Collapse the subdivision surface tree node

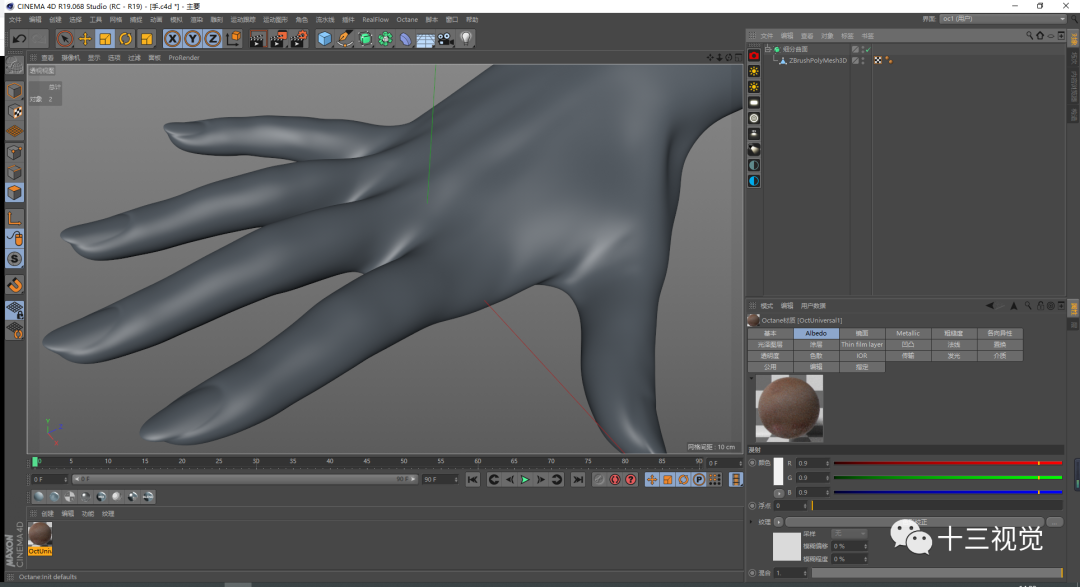coord(768,49)
